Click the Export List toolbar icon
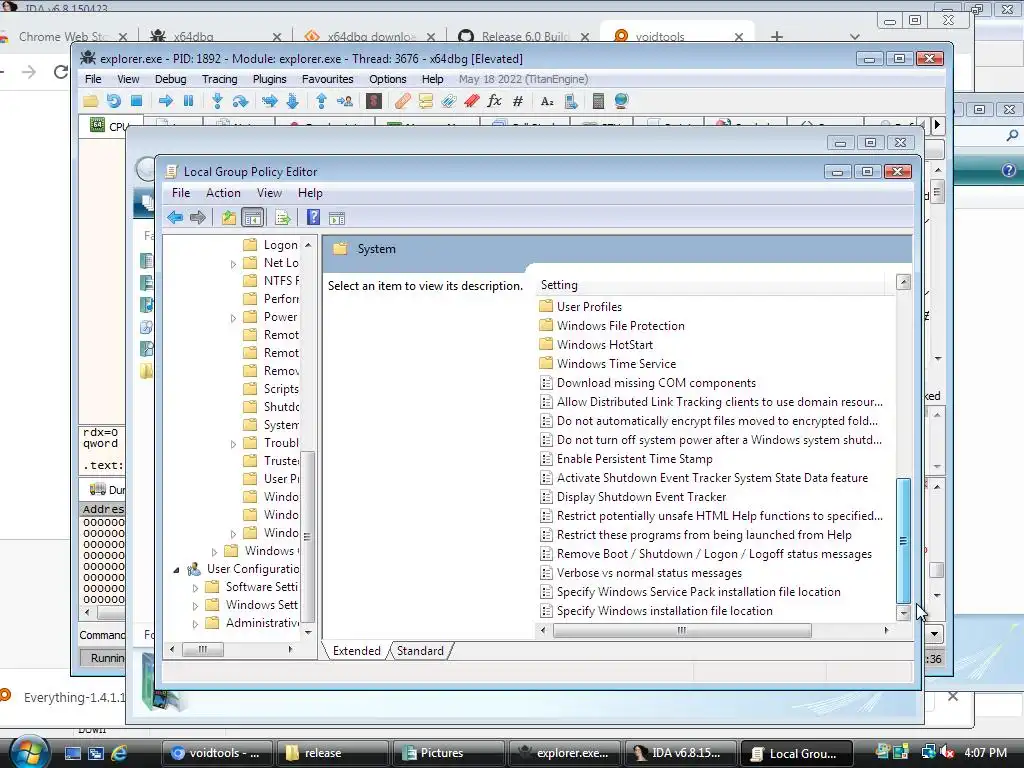 [x=283, y=217]
